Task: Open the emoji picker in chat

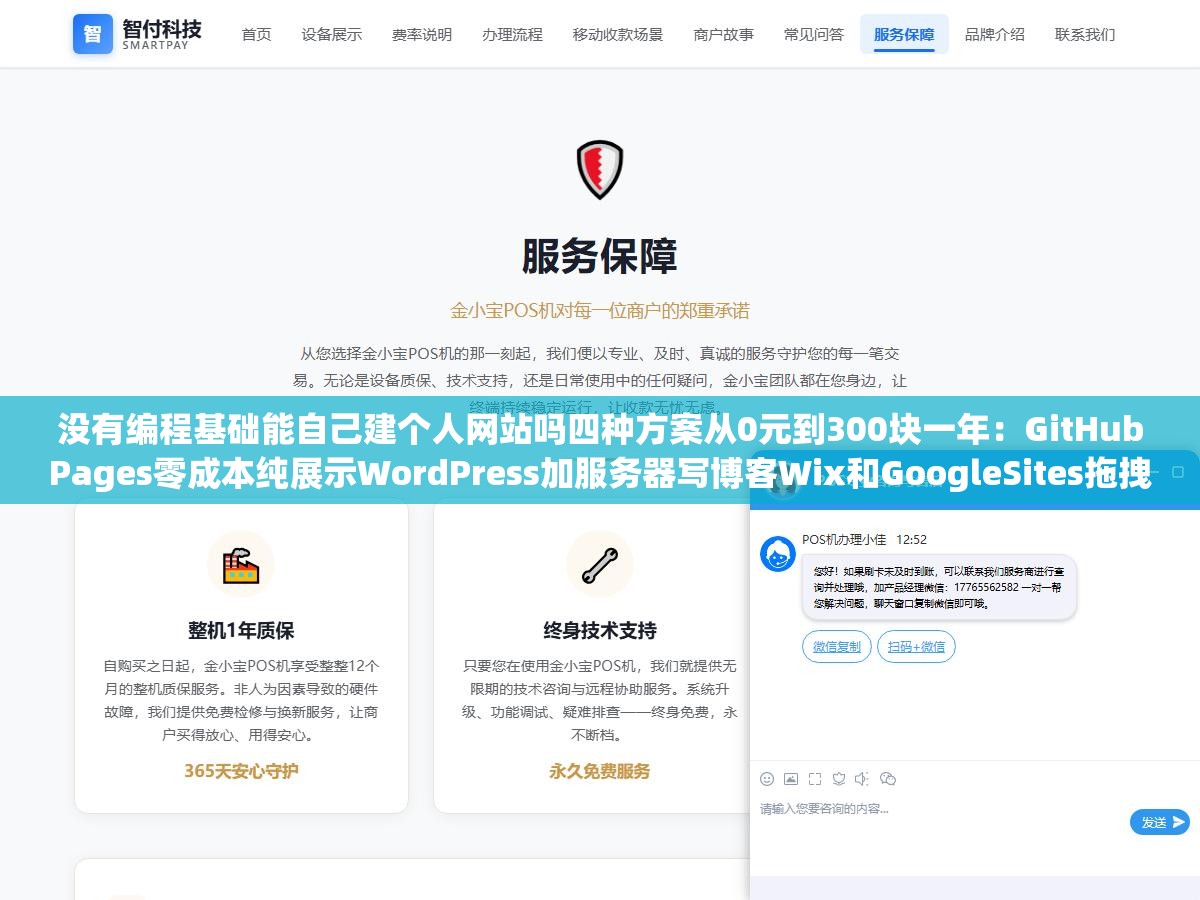Action: click(x=767, y=779)
